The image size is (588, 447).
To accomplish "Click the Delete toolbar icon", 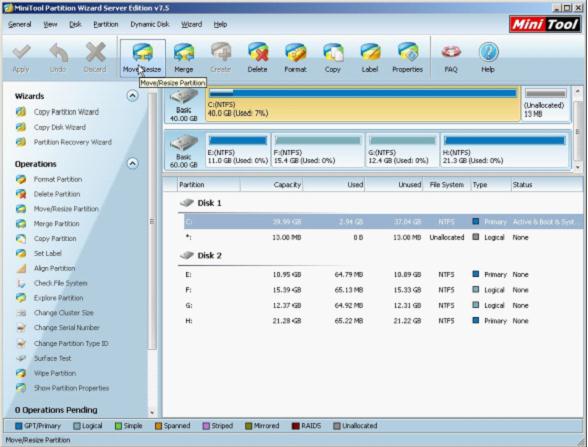I will (x=258, y=58).
